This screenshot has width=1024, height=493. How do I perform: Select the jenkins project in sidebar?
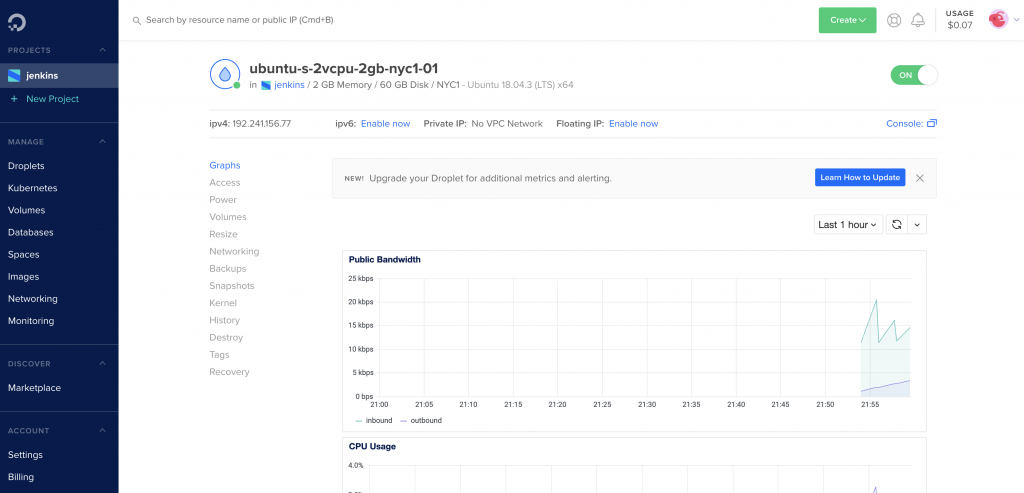59,76
